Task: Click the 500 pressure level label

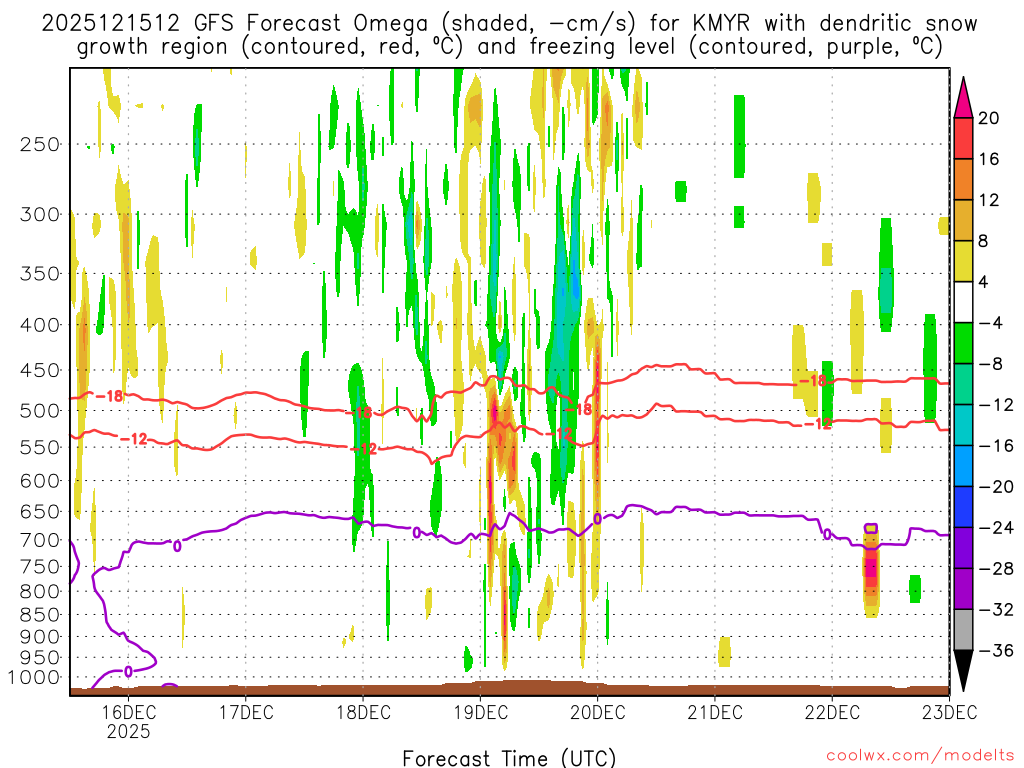Action: 40,411
